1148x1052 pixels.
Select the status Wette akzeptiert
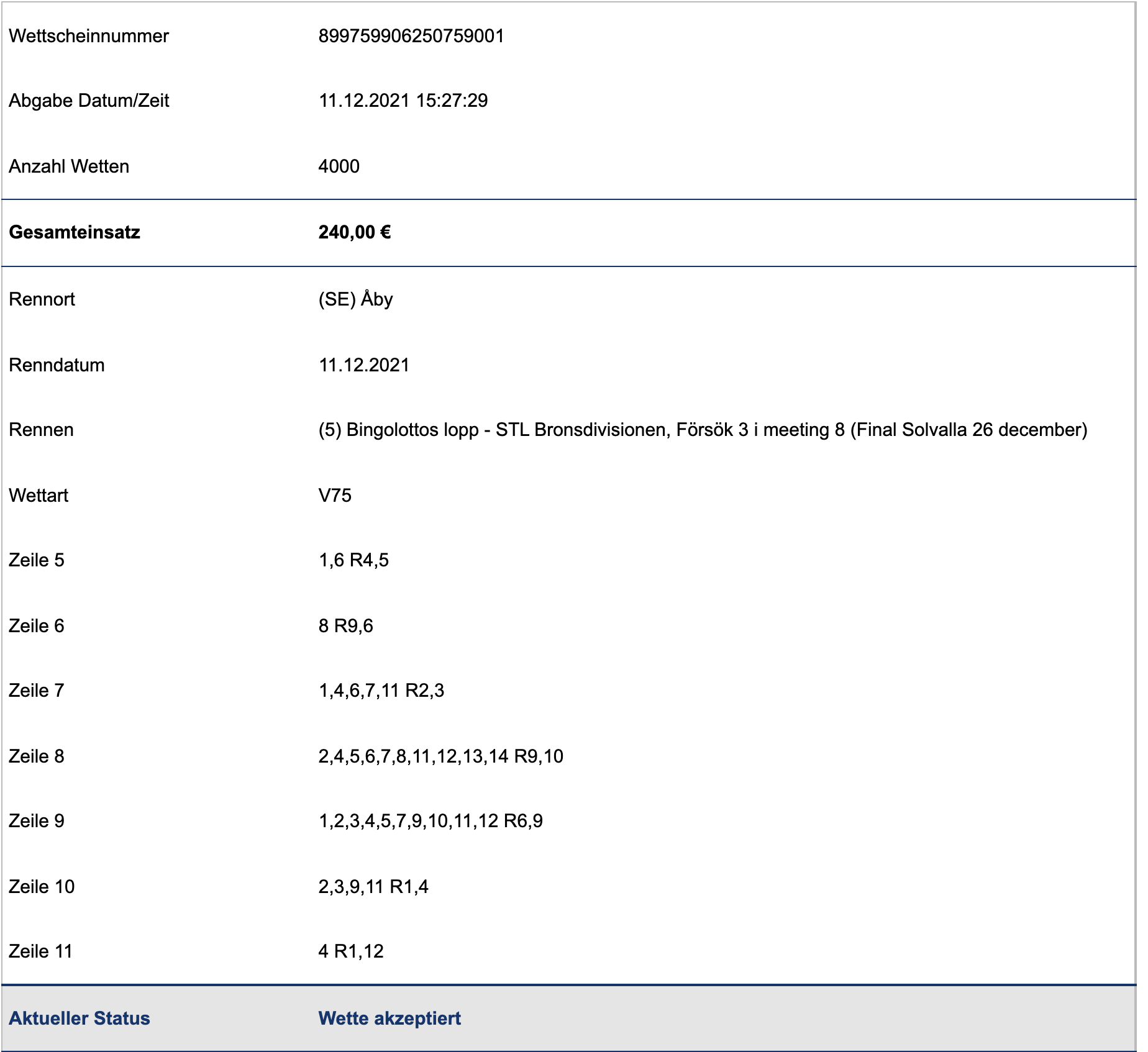[389, 1018]
